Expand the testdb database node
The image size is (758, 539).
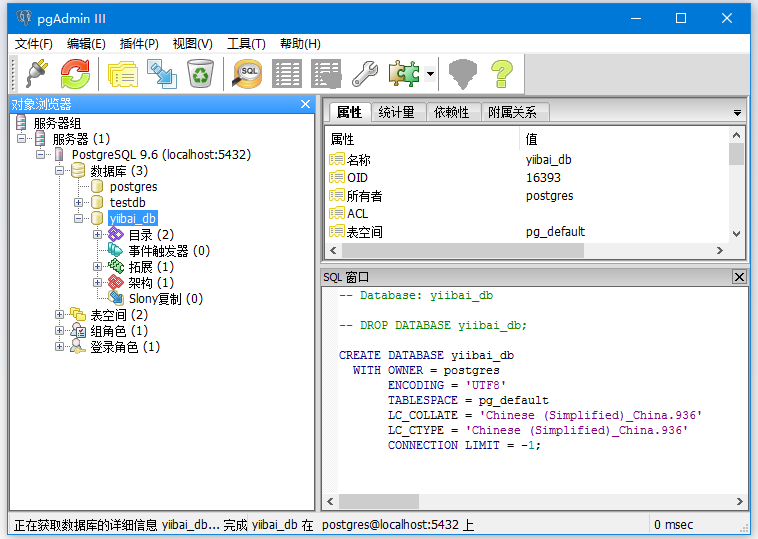(x=79, y=202)
